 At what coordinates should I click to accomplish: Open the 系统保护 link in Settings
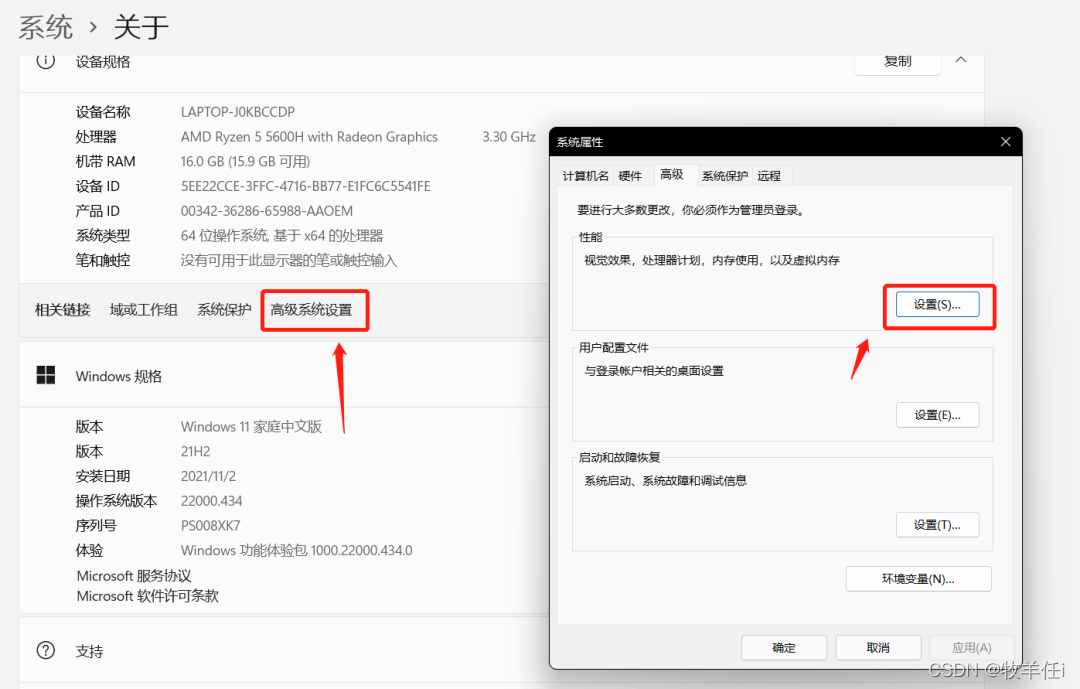[x=224, y=310]
